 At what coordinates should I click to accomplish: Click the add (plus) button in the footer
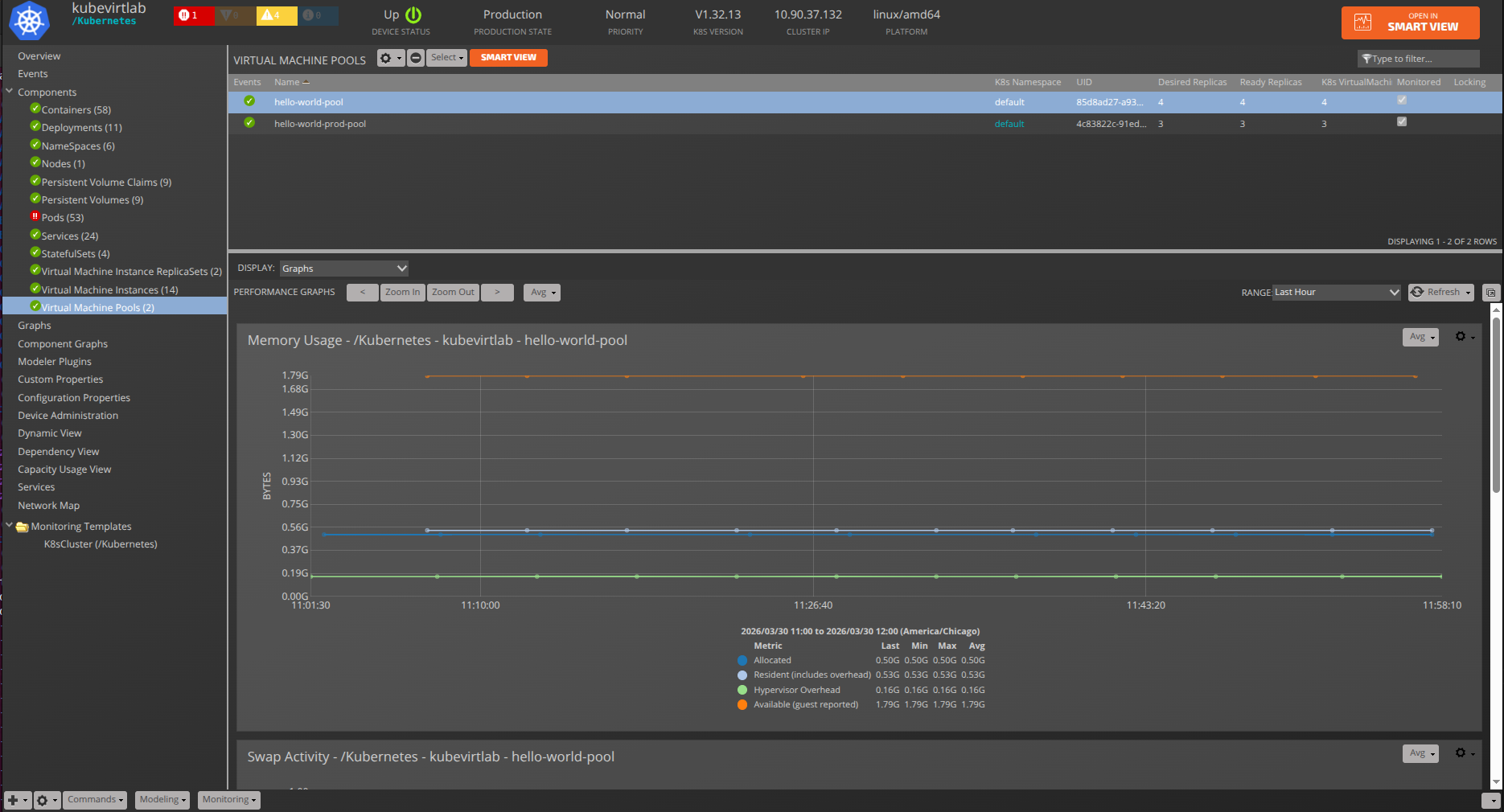coord(16,800)
